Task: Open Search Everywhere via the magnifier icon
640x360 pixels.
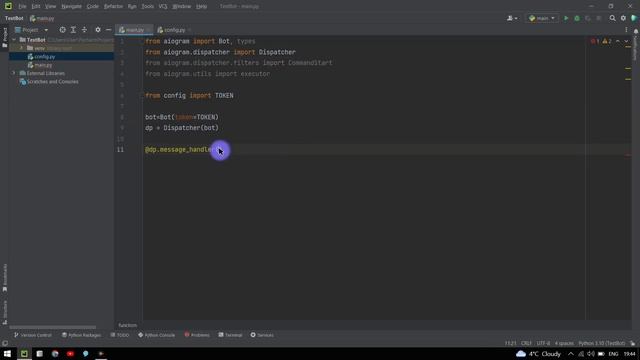Action: click(612, 18)
